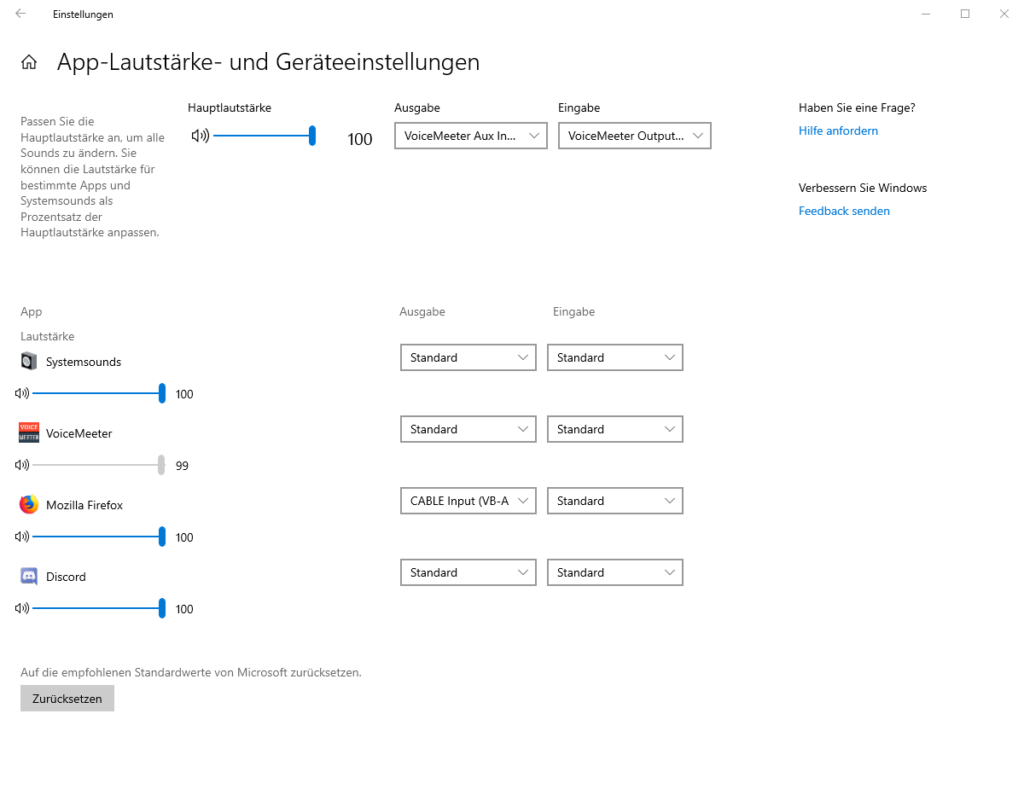The height and width of the screenshot is (795, 1024).
Task: Mute the Discord speaker icon
Action: (x=22, y=608)
